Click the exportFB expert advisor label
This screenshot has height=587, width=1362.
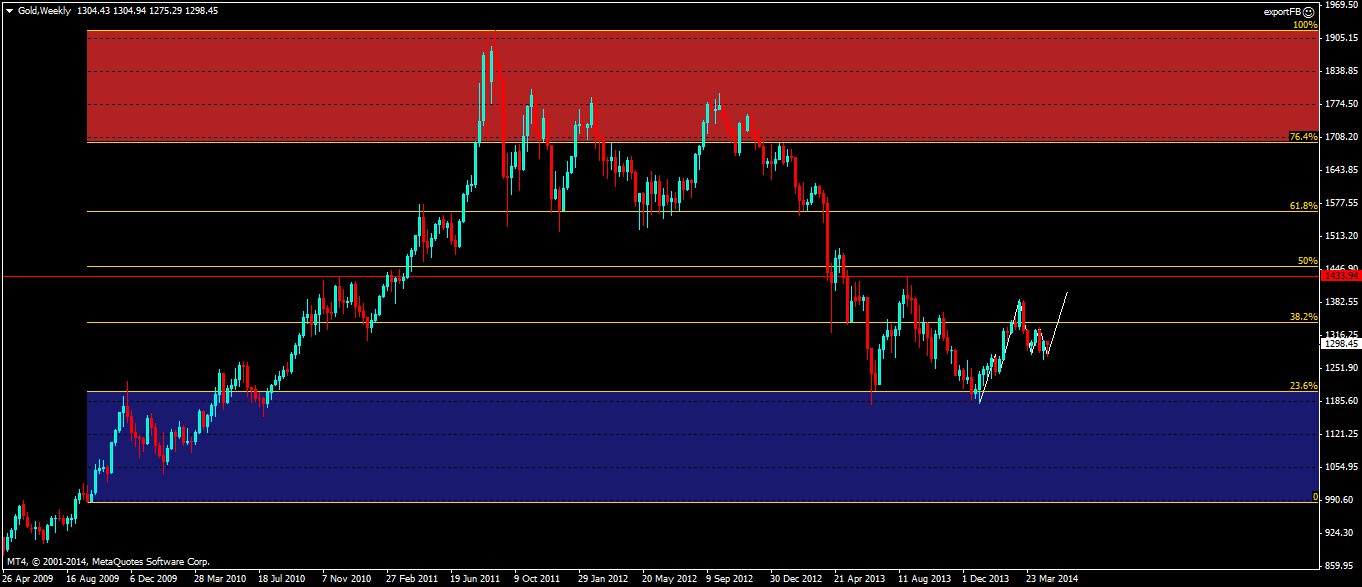click(x=1283, y=10)
